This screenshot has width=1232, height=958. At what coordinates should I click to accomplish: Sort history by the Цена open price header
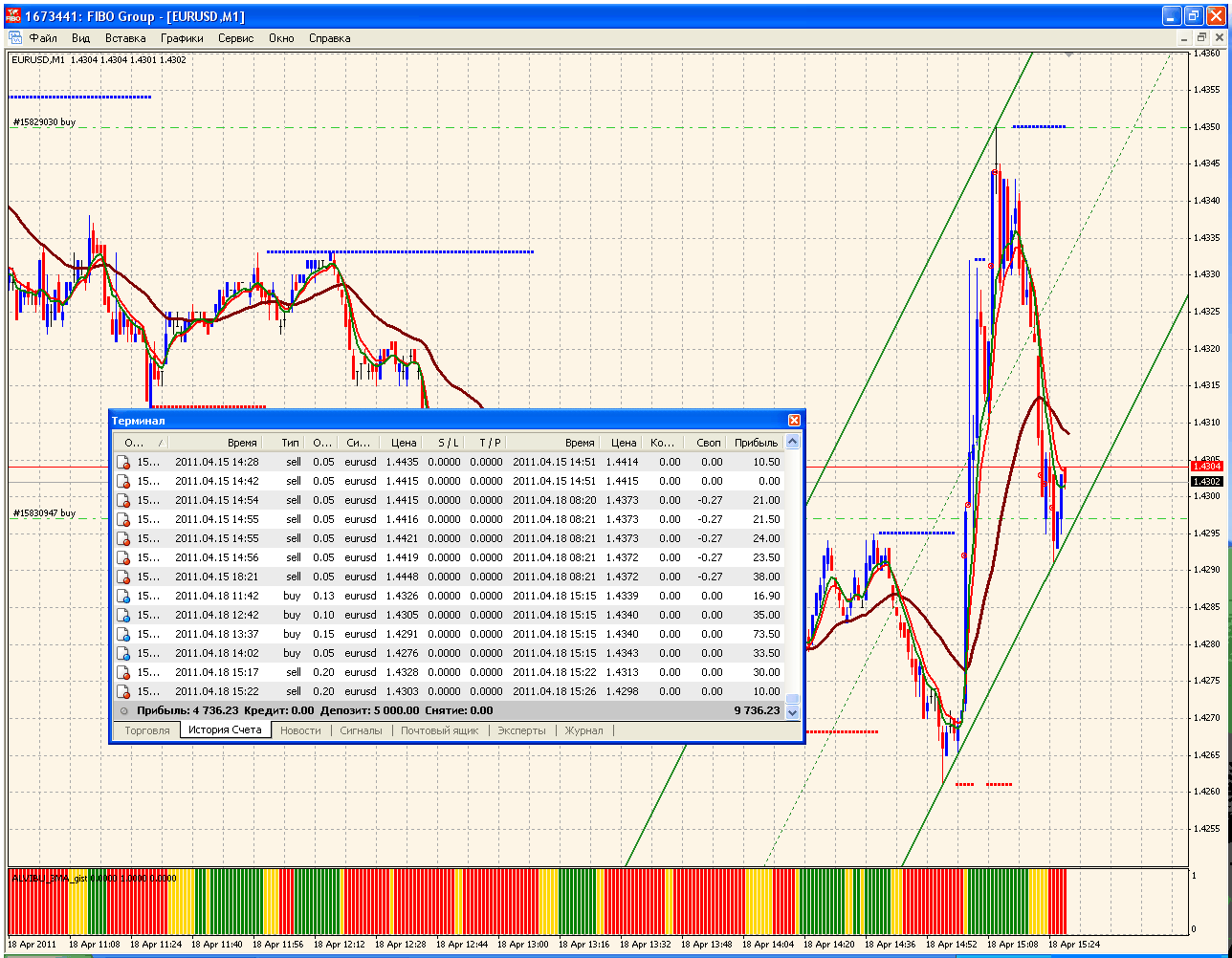pos(404,443)
